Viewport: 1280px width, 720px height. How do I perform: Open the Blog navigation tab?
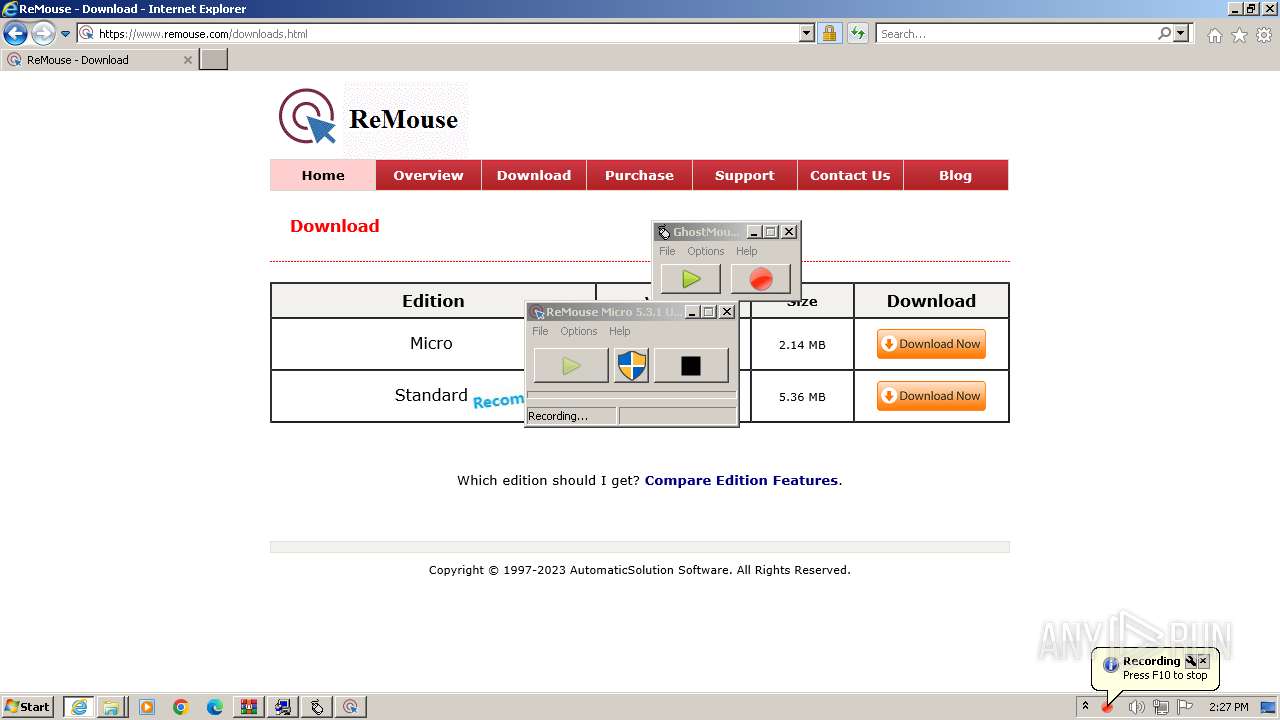point(955,175)
